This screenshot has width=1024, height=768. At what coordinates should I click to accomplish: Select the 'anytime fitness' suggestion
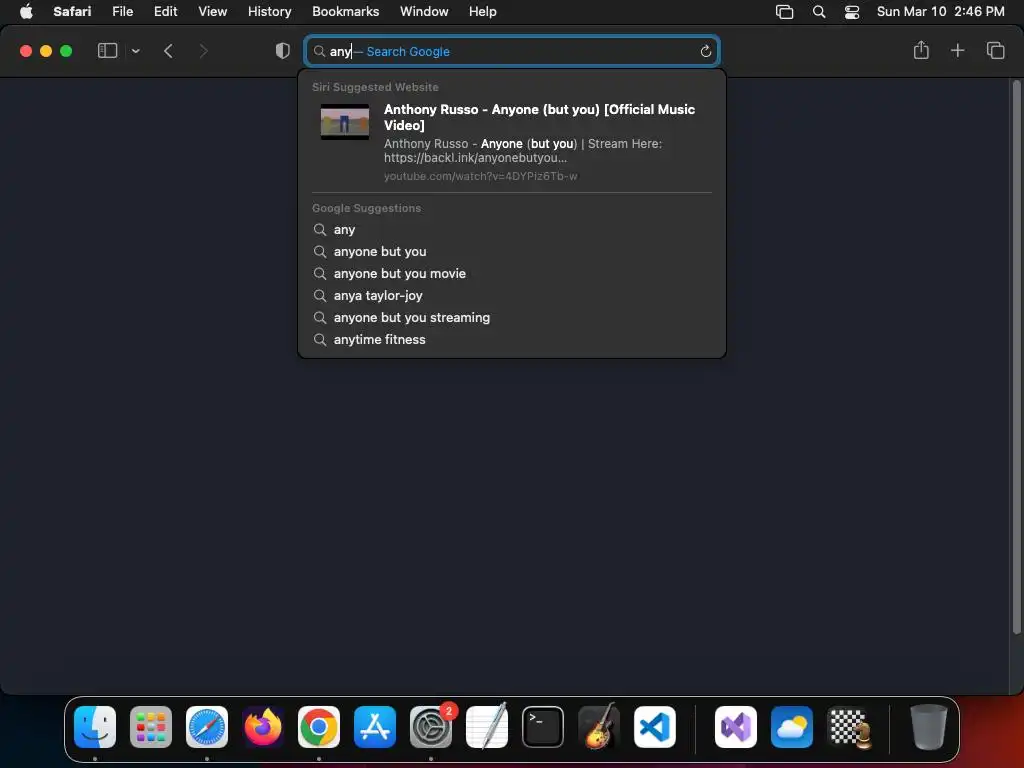pyautogui.click(x=512, y=340)
